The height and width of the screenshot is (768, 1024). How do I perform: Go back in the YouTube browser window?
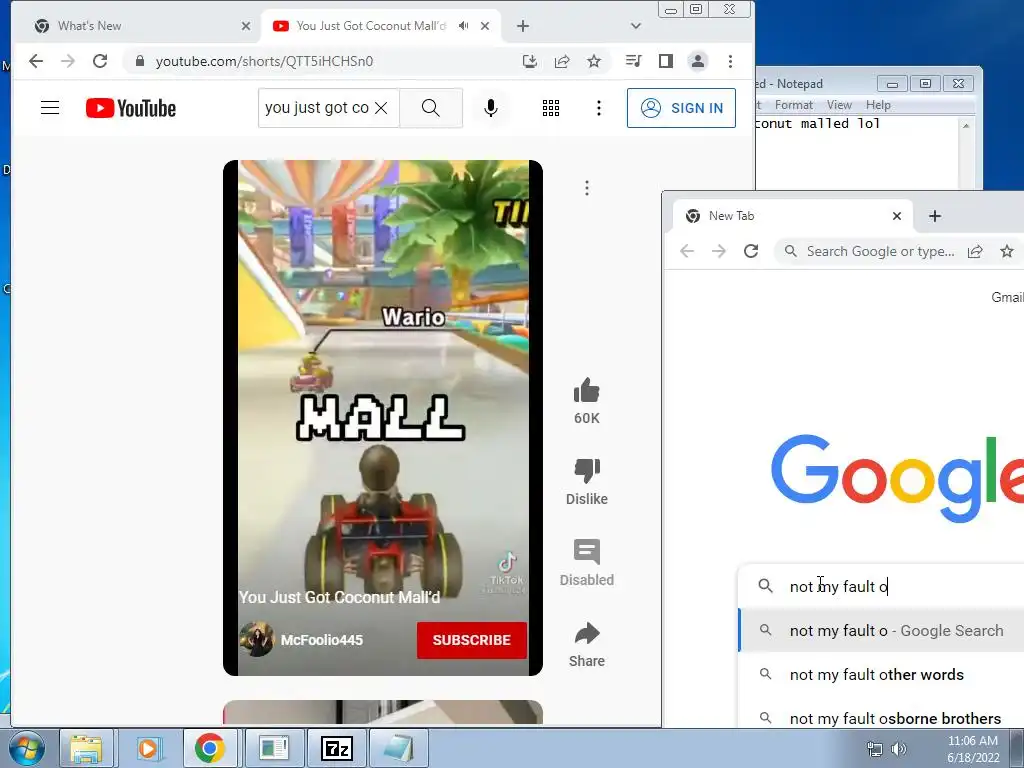coord(36,61)
